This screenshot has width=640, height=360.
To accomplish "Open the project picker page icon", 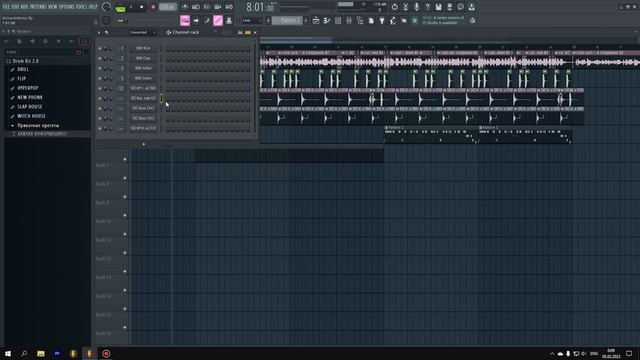I will pos(371,20).
